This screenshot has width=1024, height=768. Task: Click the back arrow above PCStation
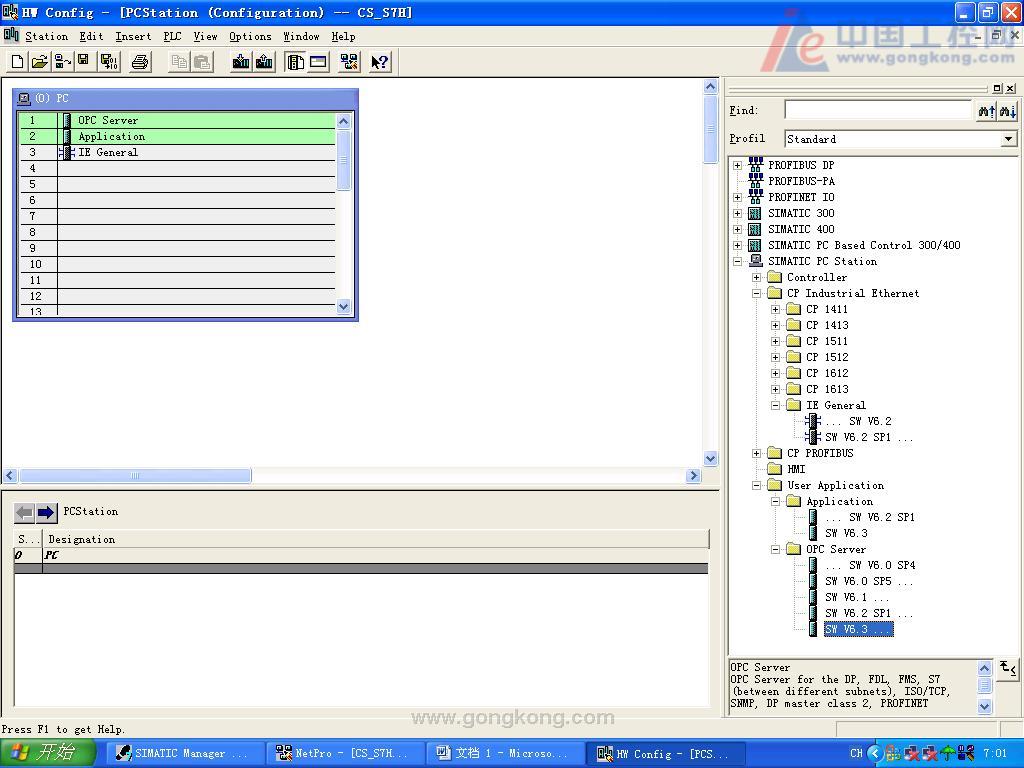(24, 513)
